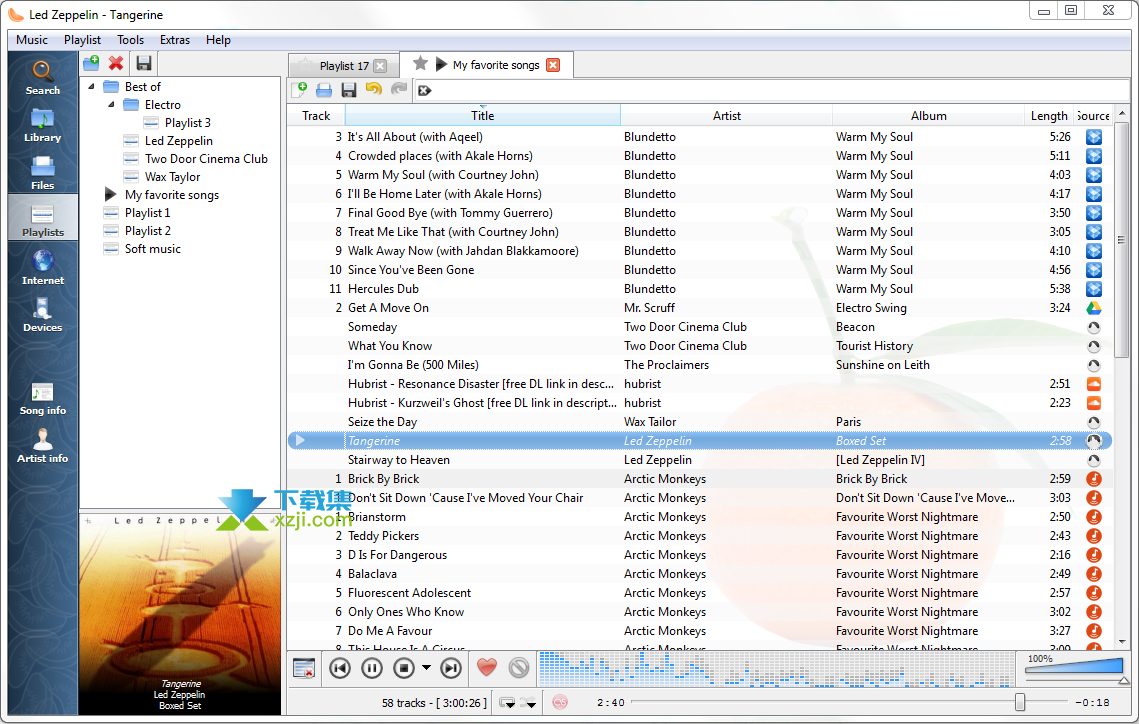The width and height of the screenshot is (1139, 724).
Task: Collapse the Electro folder
Action: point(112,105)
